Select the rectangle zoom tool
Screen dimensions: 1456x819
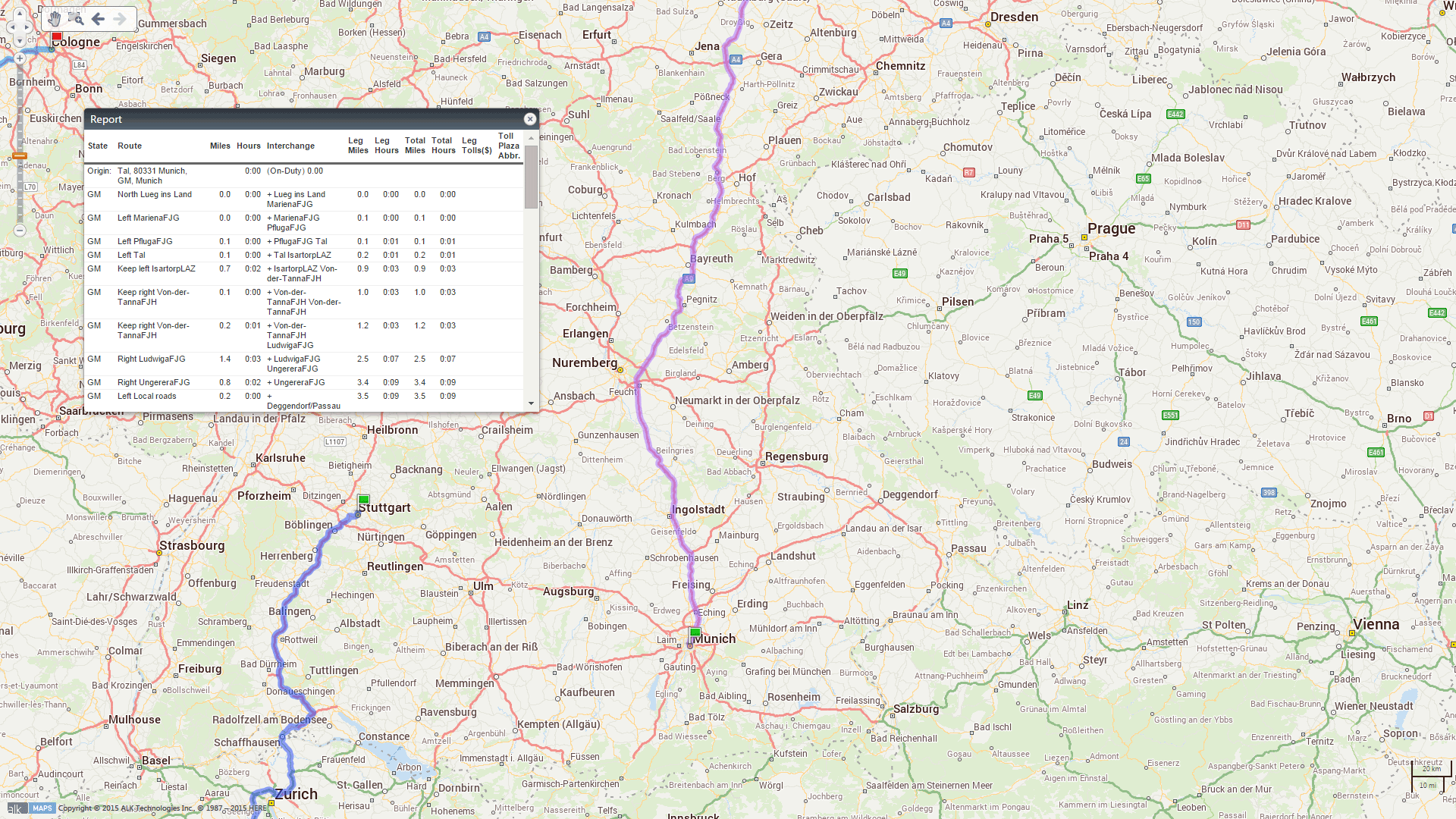[75, 19]
